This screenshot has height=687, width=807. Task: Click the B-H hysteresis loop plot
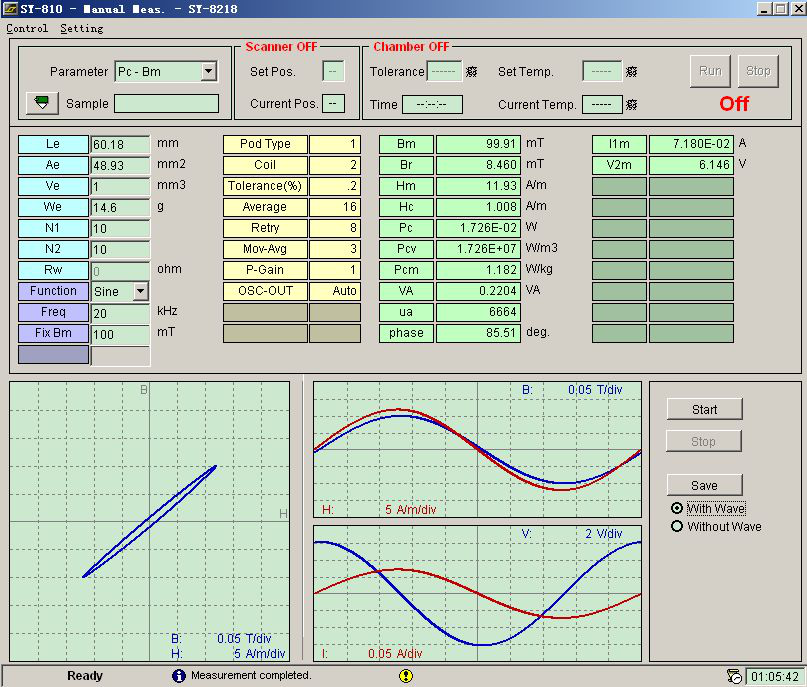149,521
